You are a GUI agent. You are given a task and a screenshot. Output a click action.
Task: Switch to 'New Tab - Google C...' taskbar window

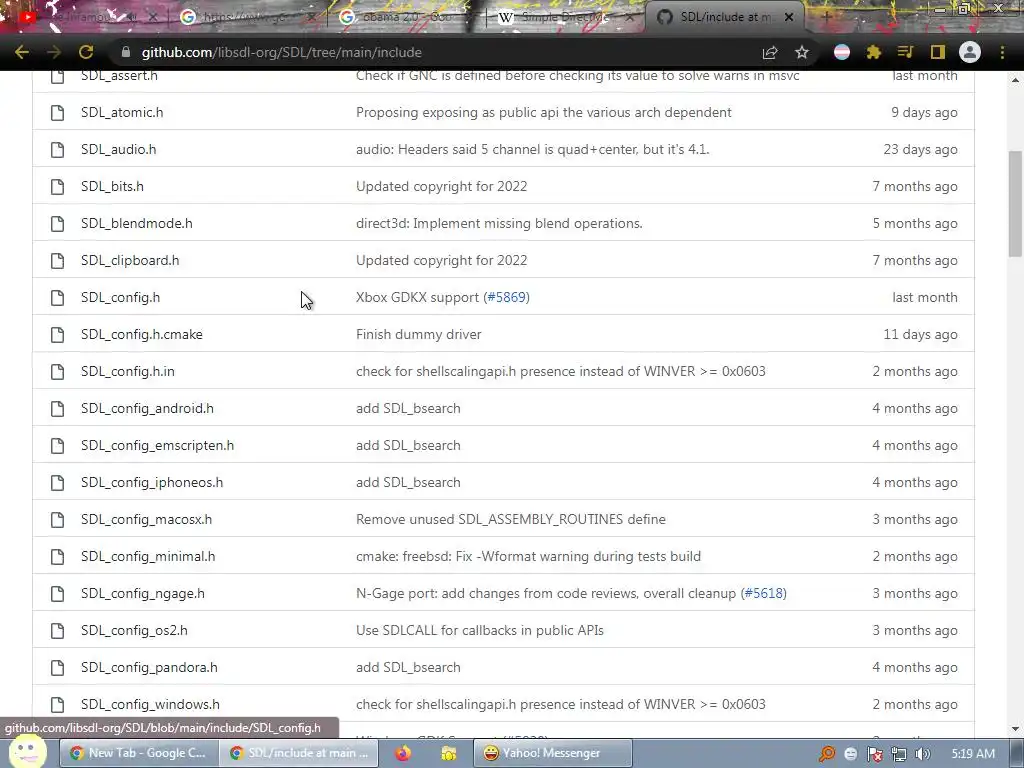(138, 753)
